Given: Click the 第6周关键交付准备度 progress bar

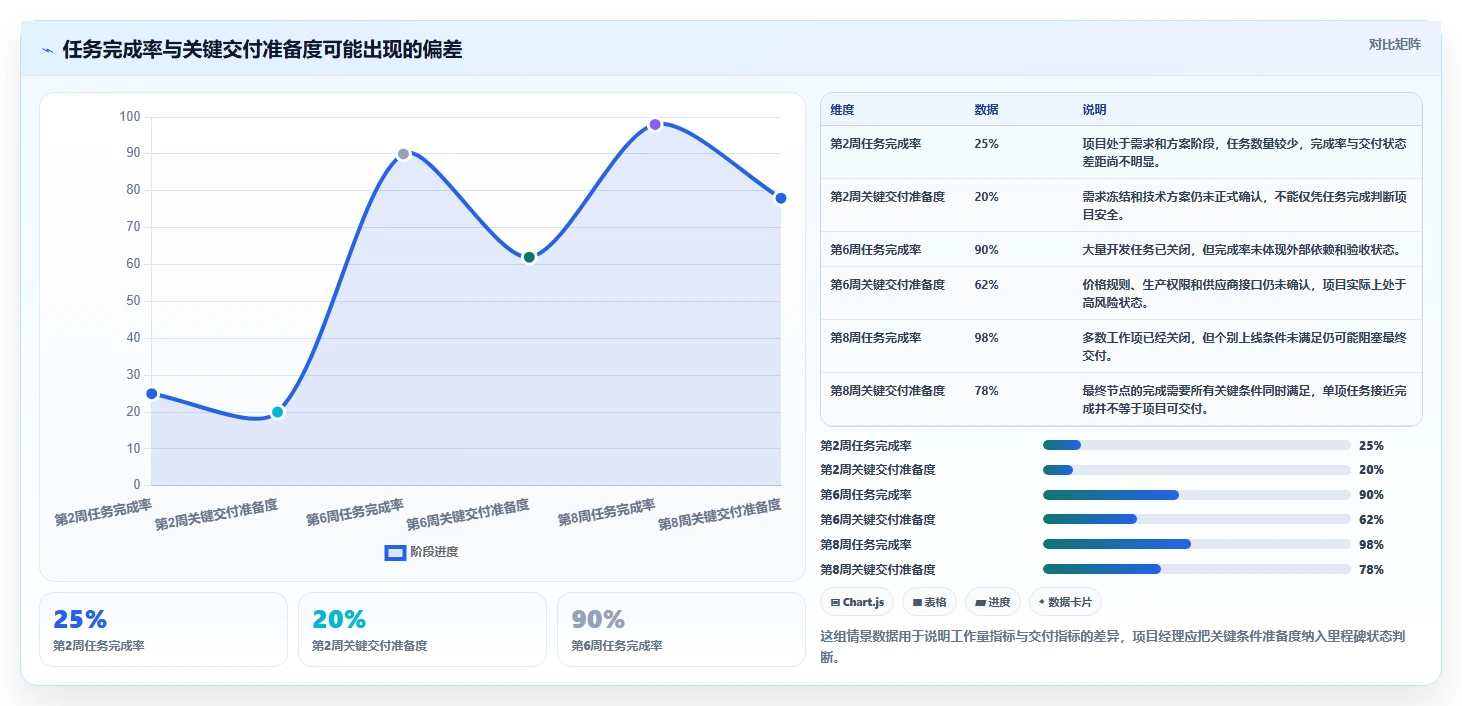Looking at the screenshot, I should coord(1196,520).
